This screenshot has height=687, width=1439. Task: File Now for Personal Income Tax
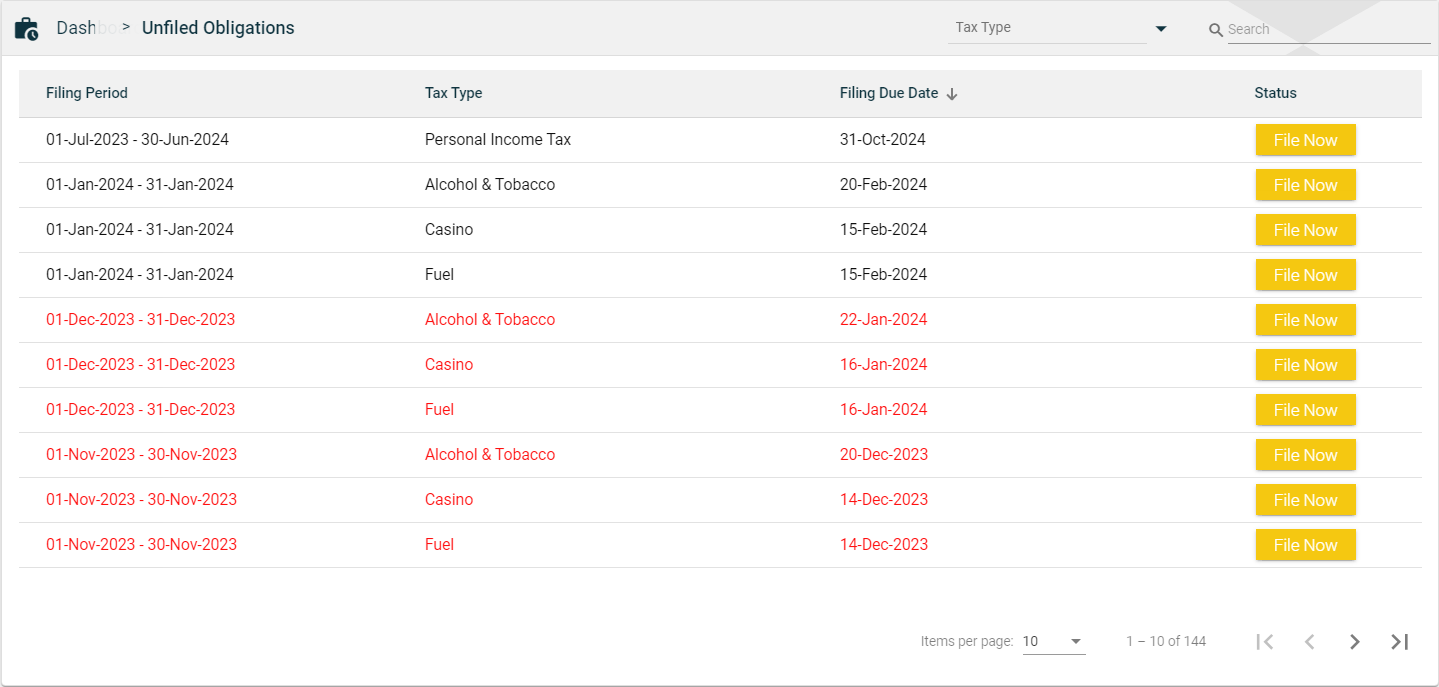pyautogui.click(x=1305, y=140)
